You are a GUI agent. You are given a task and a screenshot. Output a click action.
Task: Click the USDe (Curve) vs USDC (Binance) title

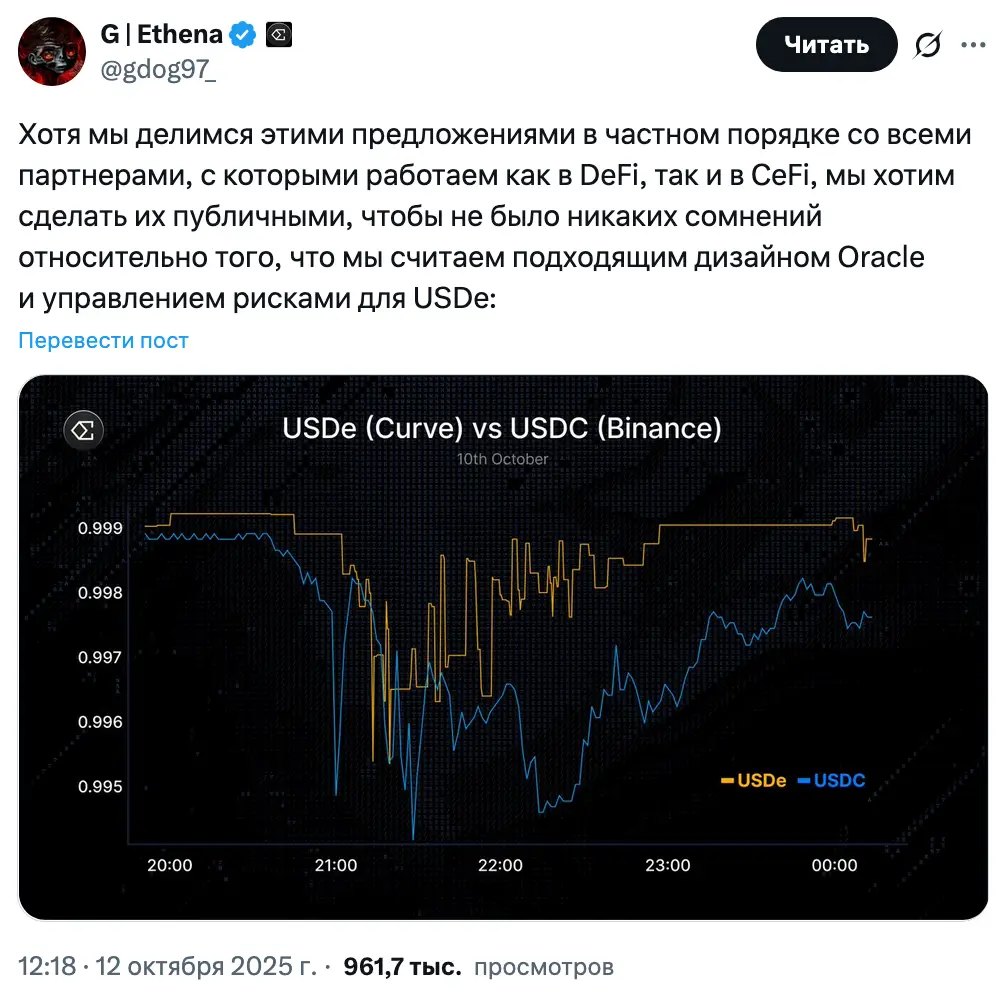coord(502,428)
